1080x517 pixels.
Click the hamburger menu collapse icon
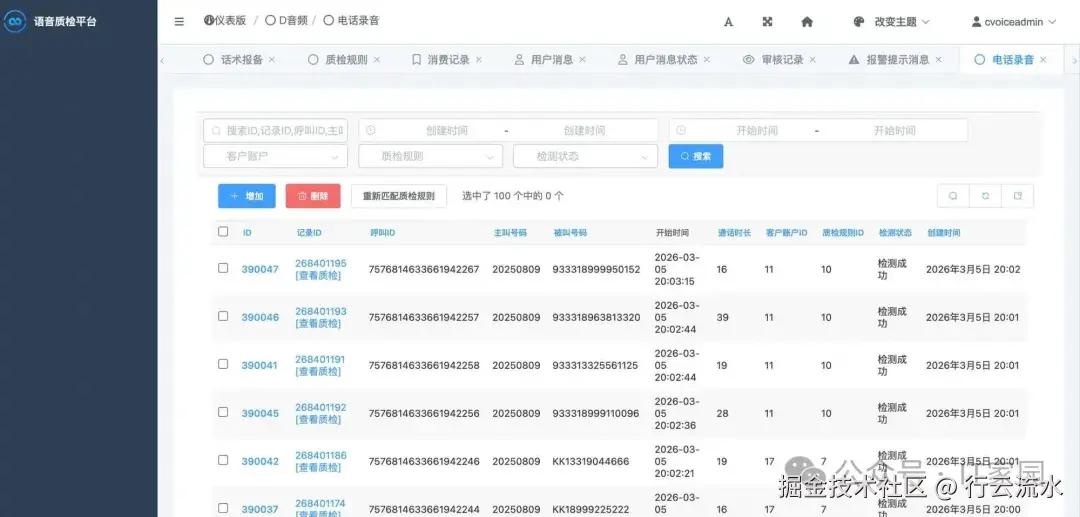click(x=179, y=21)
